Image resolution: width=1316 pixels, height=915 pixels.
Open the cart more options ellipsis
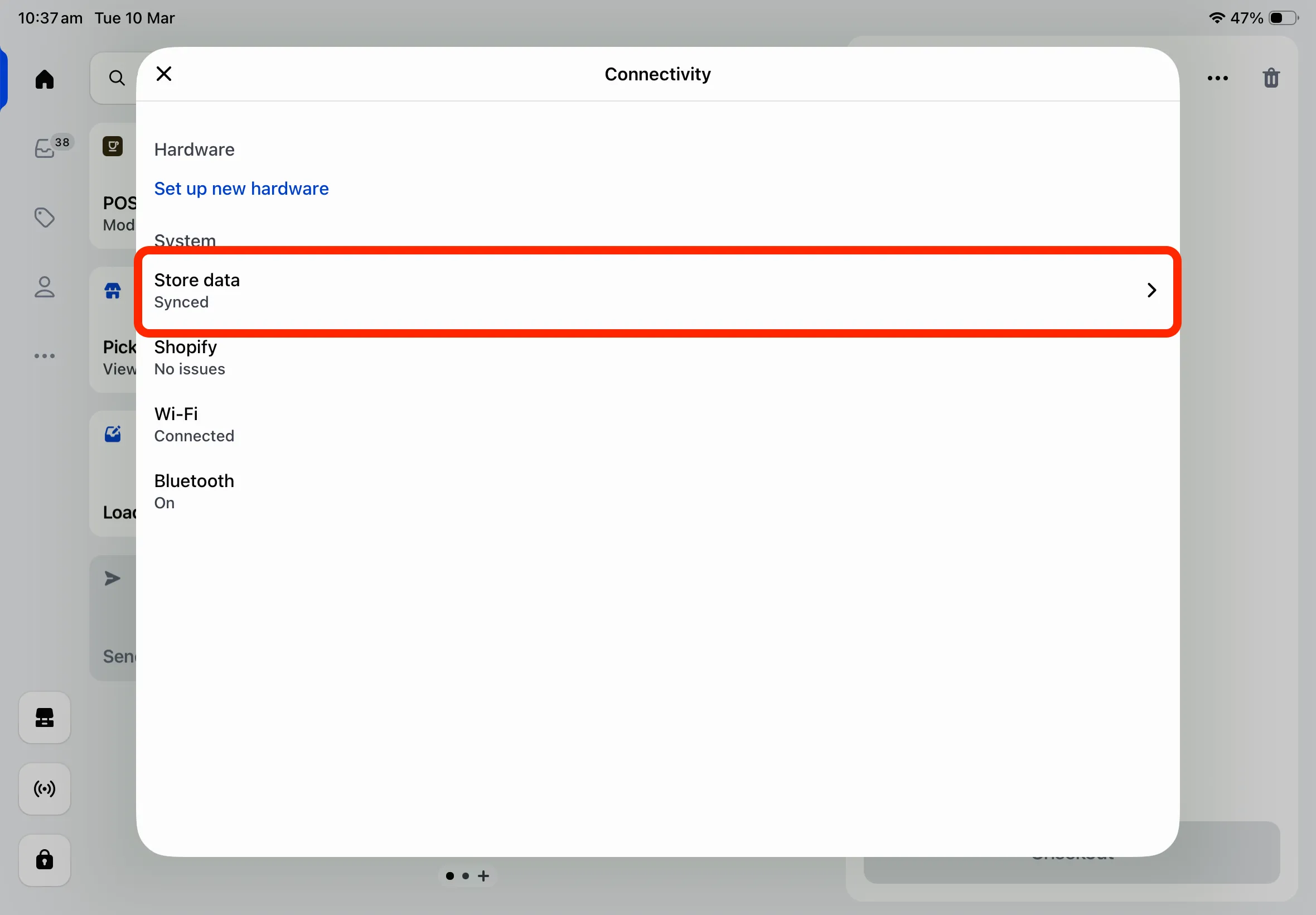point(1217,78)
